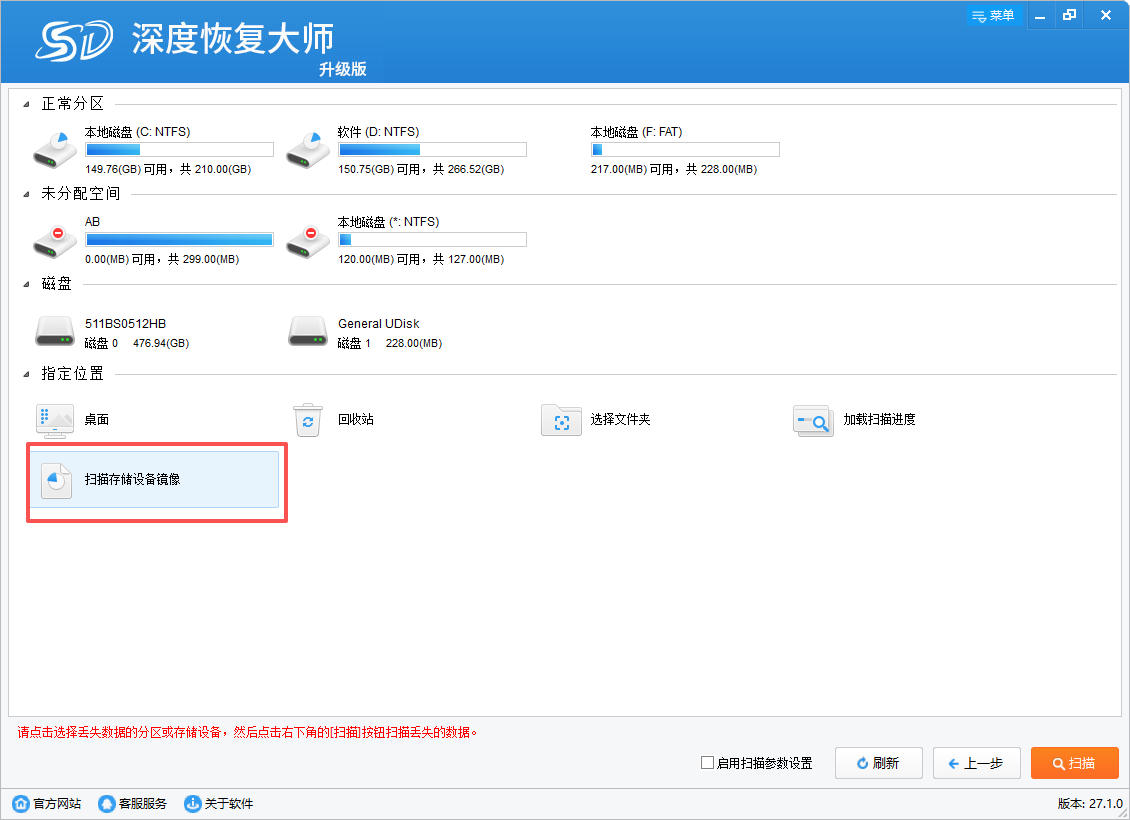Collapse the 正常分区 section

[x=26, y=104]
